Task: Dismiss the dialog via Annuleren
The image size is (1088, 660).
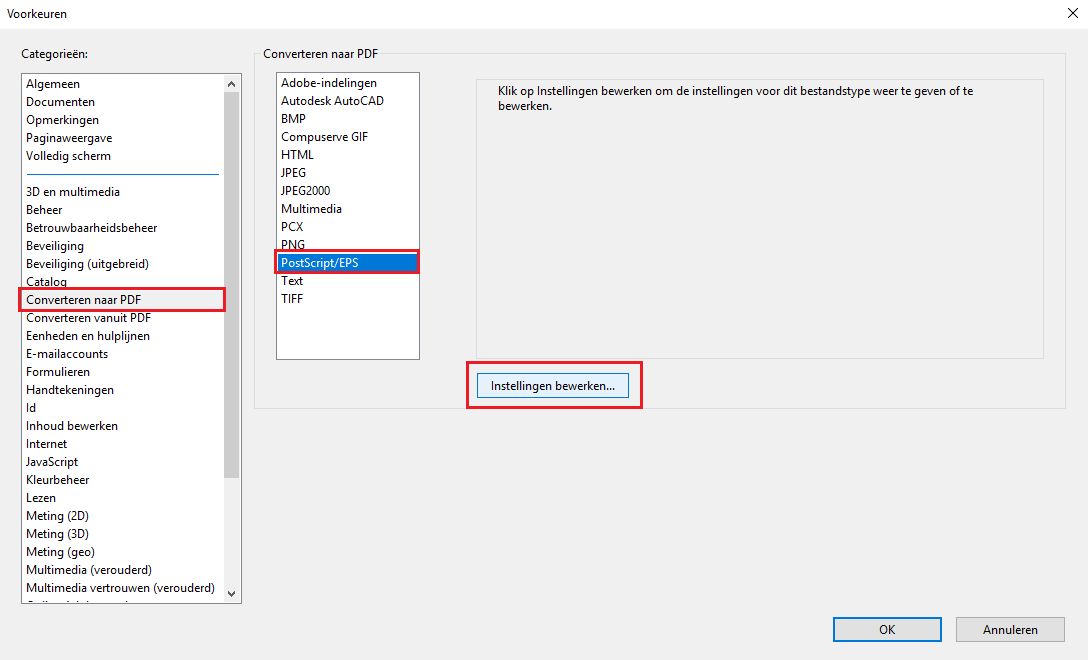Action: coord(1009,629)
